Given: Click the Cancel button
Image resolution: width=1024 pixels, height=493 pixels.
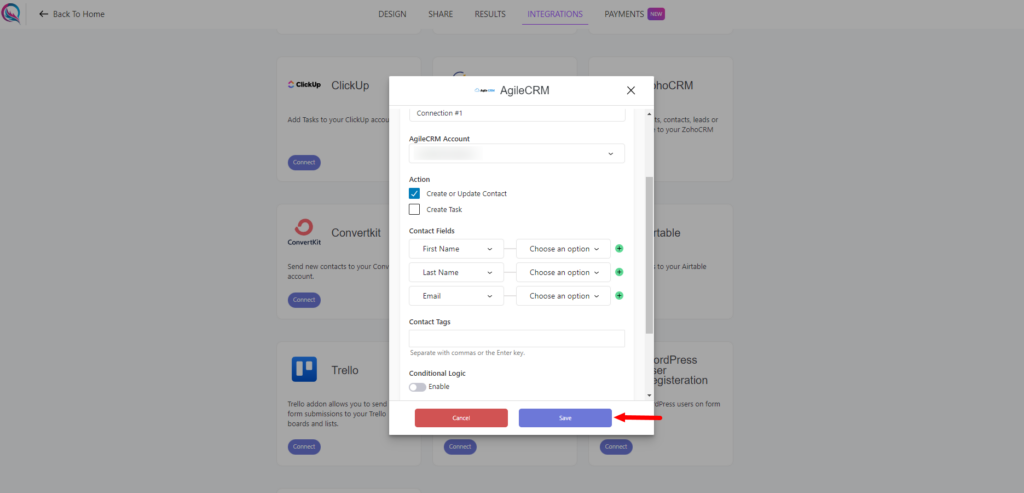Looking at the screenshot, I should pyautogui.click(x=461, y=418).
